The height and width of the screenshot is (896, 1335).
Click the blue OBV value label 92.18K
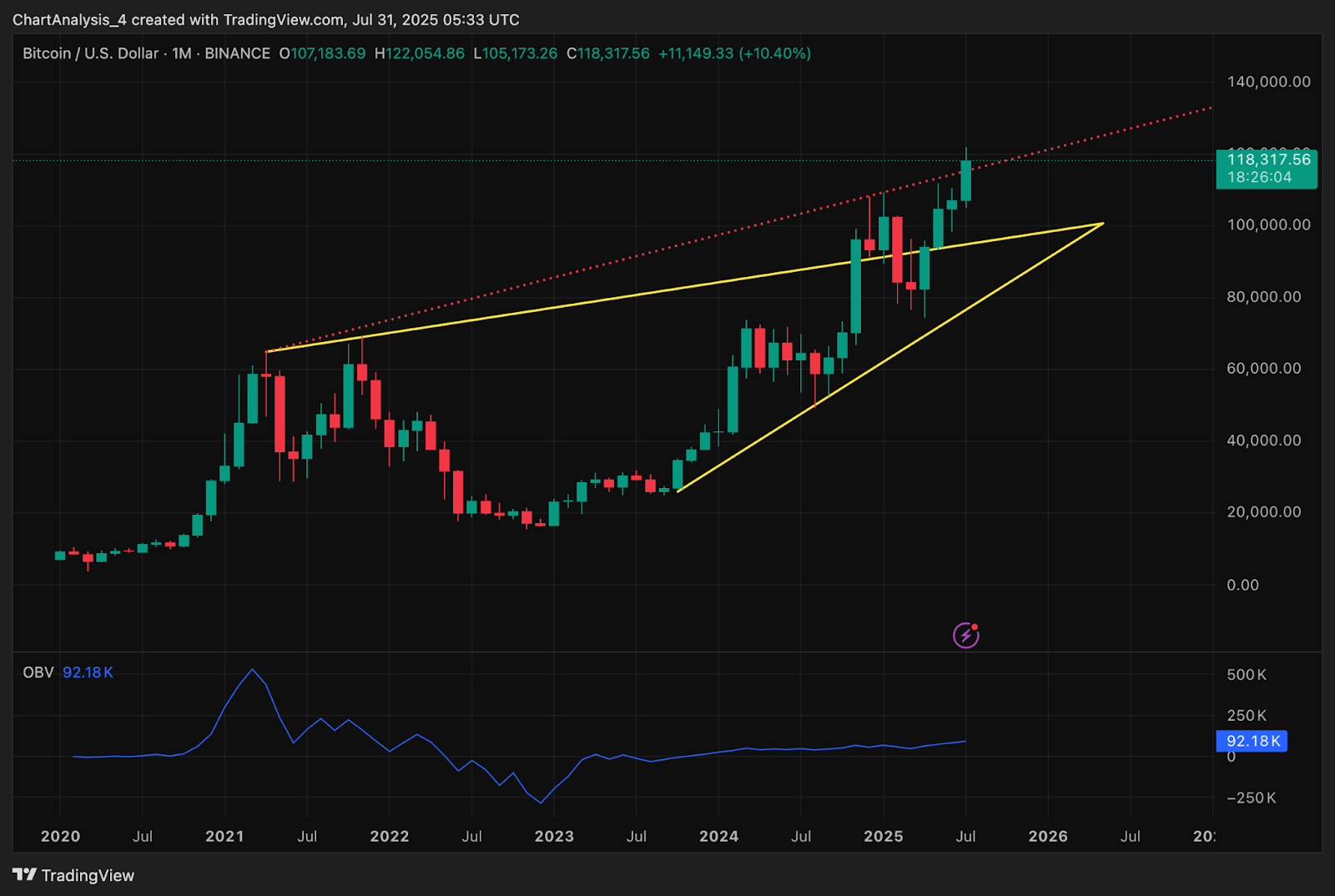pyautogui.click(x=1252, y=741)
